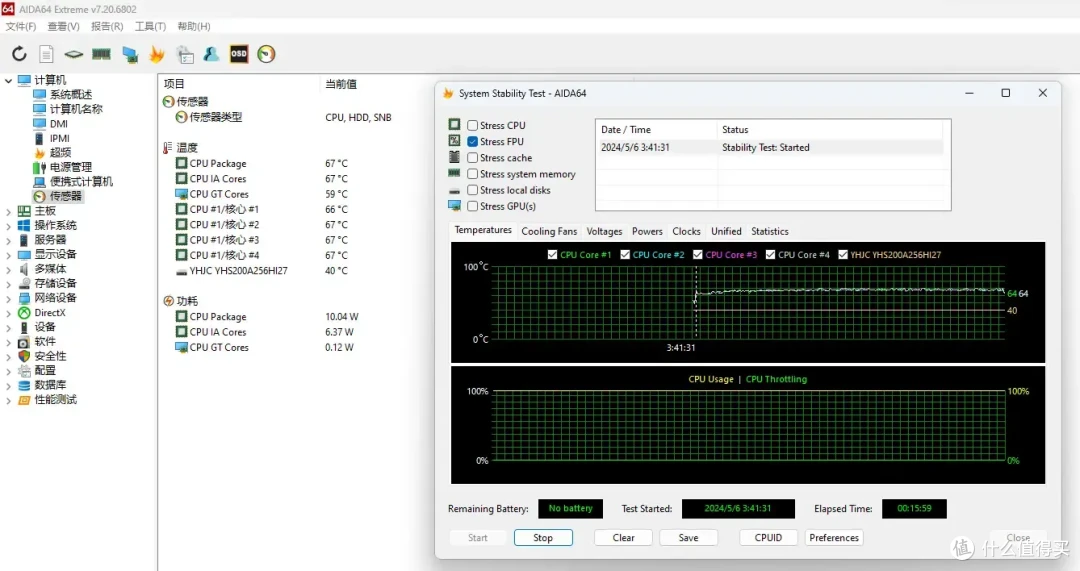Click the memory module toolbar icon
The height and width of the screenshot is (571, 1080).
click(101, 54)
